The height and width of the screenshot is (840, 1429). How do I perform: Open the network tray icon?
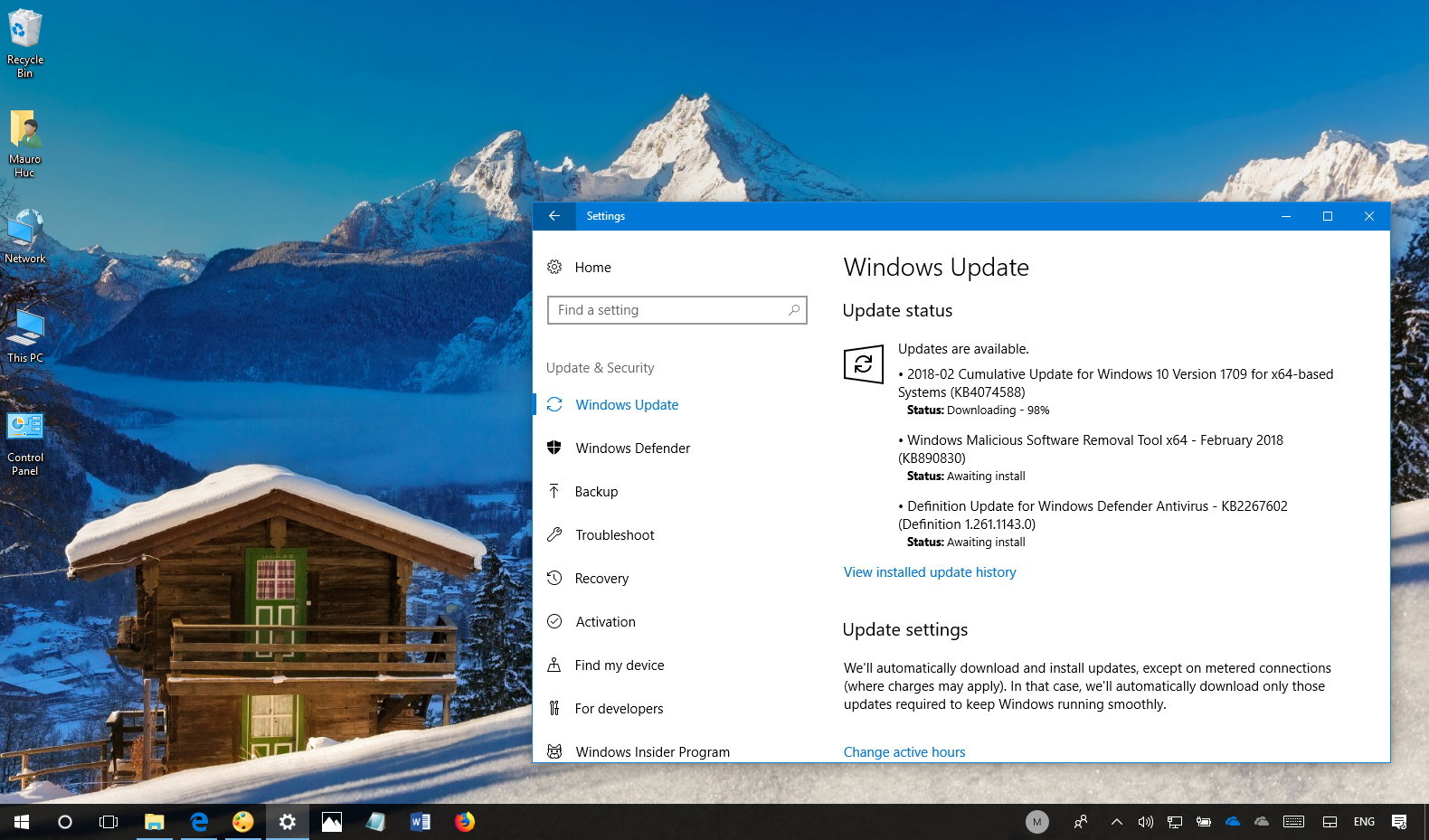[1175, 822]
